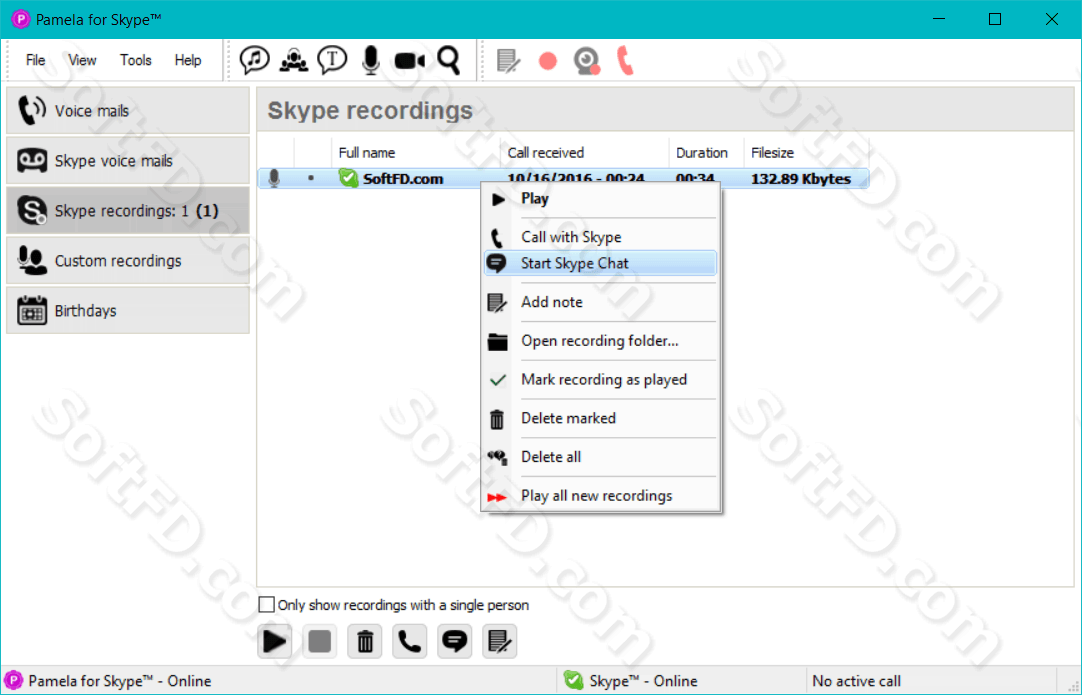The image size is (1082, 695).
Task: Click Pamela for Skype - Online status text
Action: pos(120,681)
